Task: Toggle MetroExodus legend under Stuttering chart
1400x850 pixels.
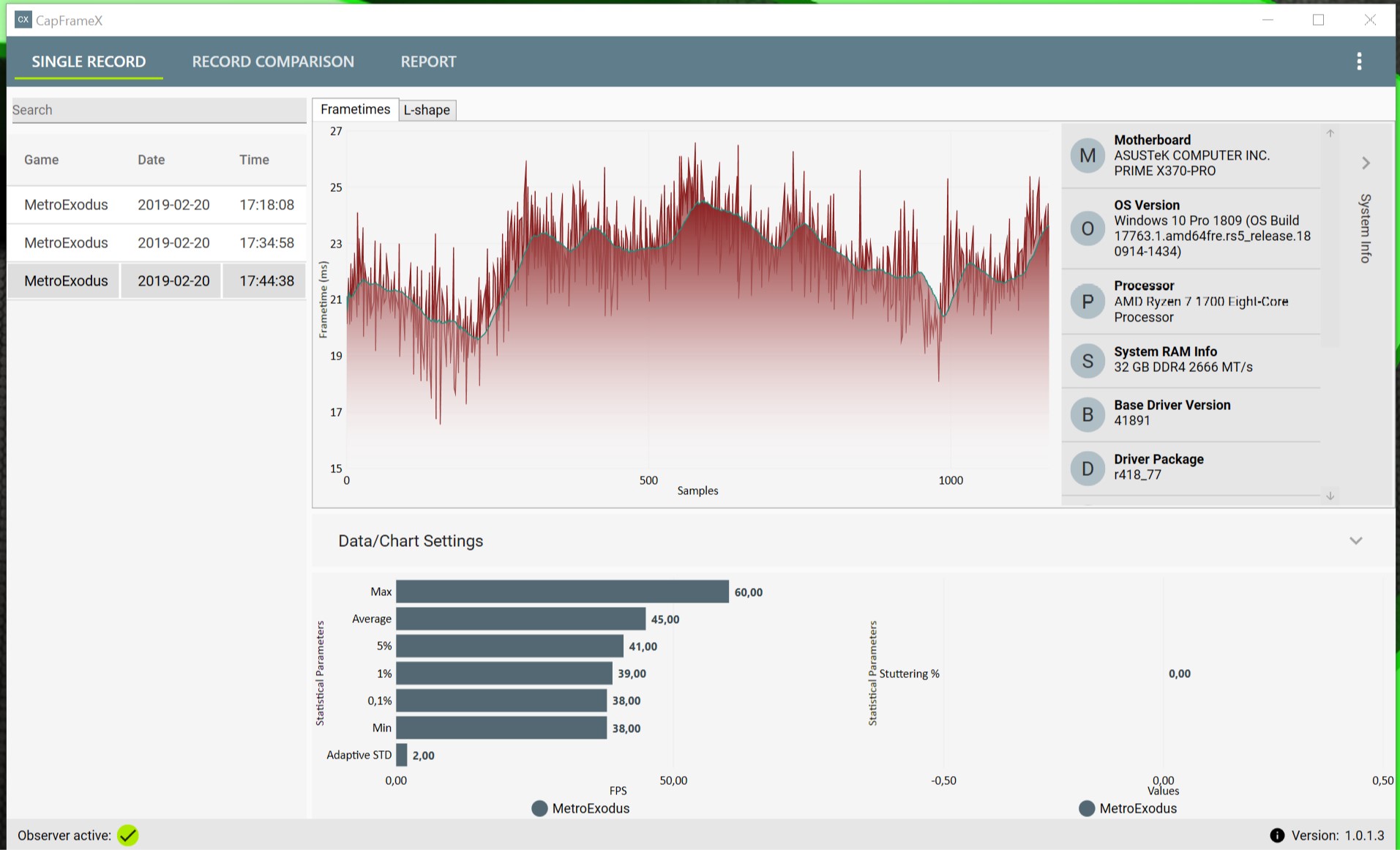Action: (x=1128, y=808)
